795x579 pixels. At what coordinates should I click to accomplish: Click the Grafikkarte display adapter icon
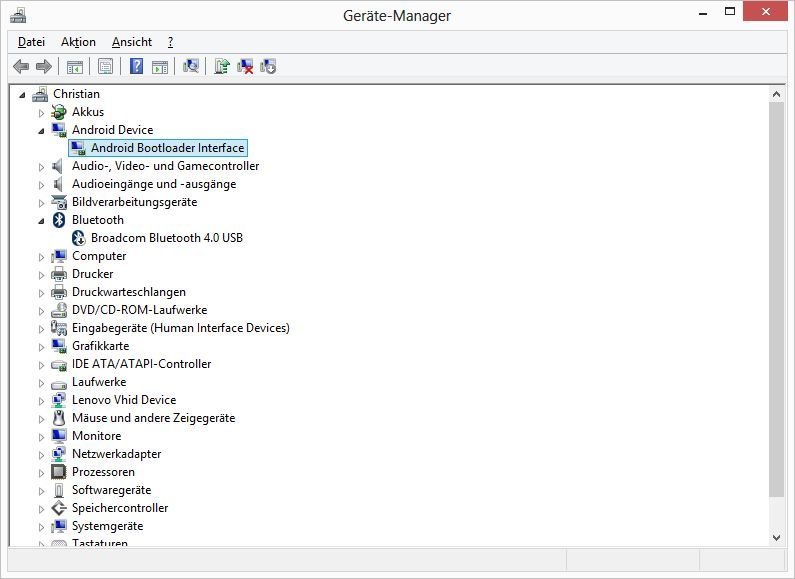(59, 346)
